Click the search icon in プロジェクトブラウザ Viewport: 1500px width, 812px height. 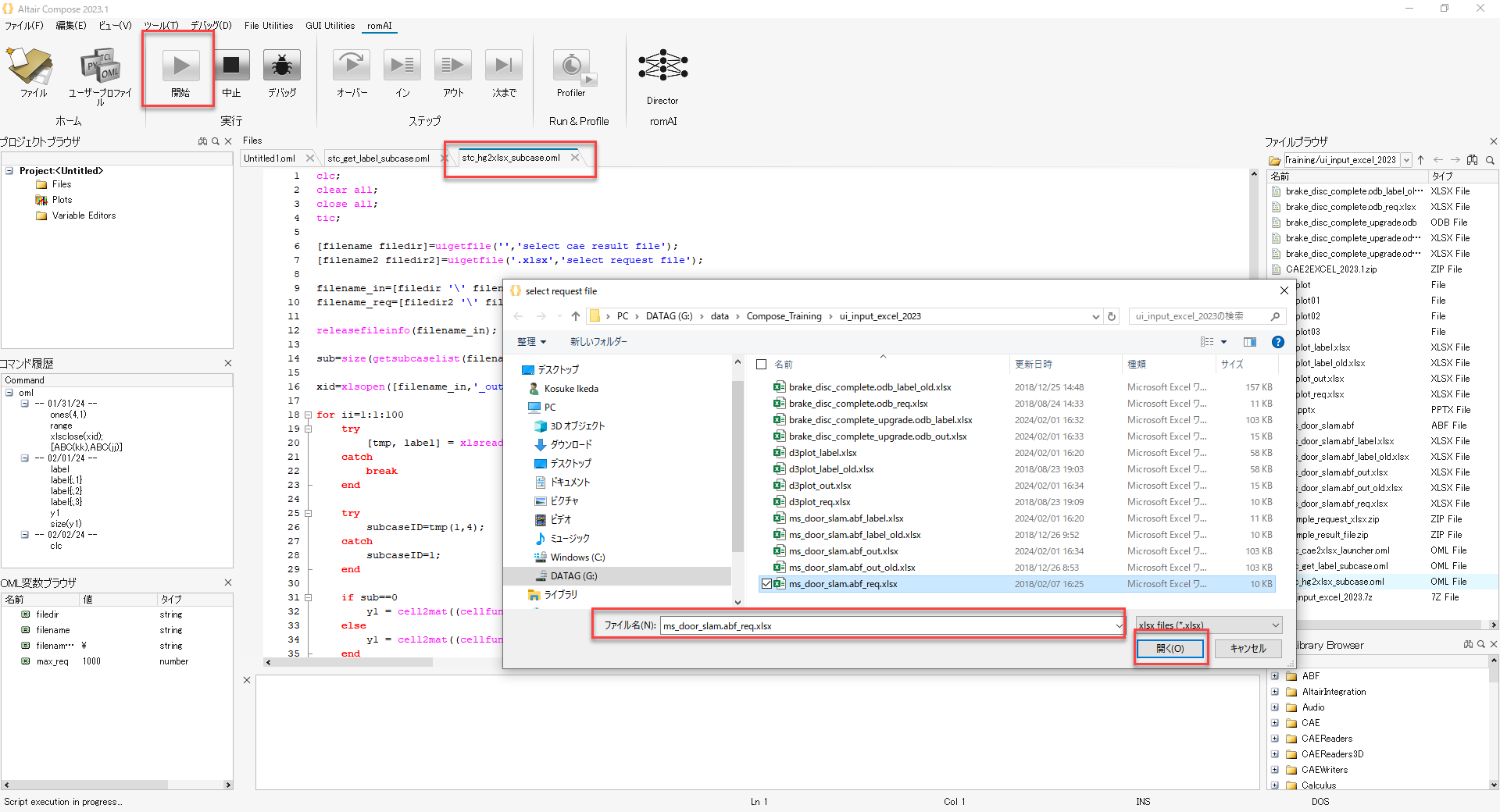[216, 141]
